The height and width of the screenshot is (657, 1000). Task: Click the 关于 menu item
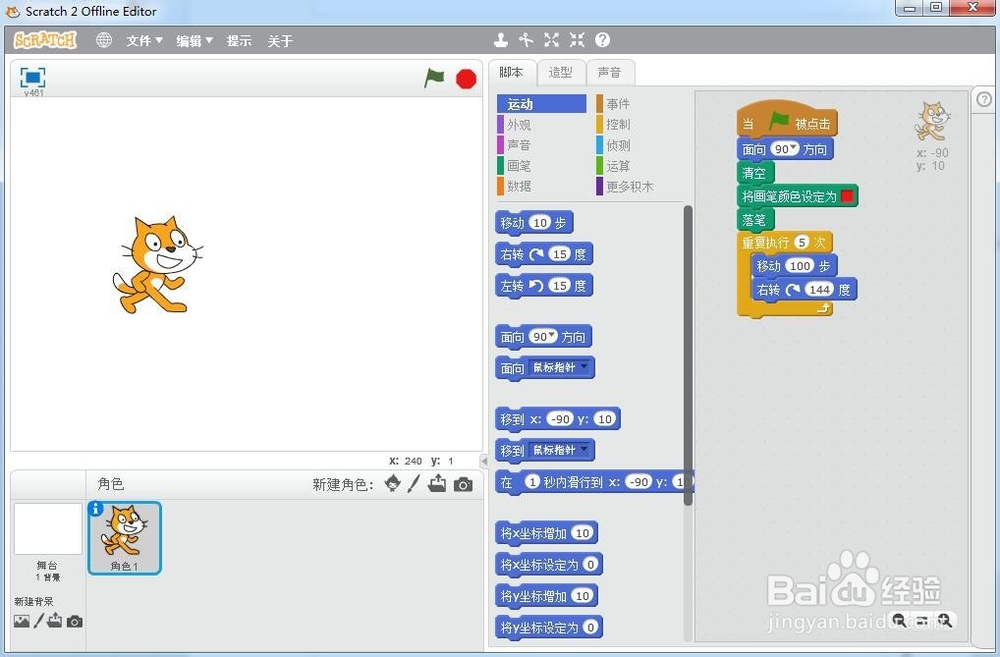(x=280, y=41)
